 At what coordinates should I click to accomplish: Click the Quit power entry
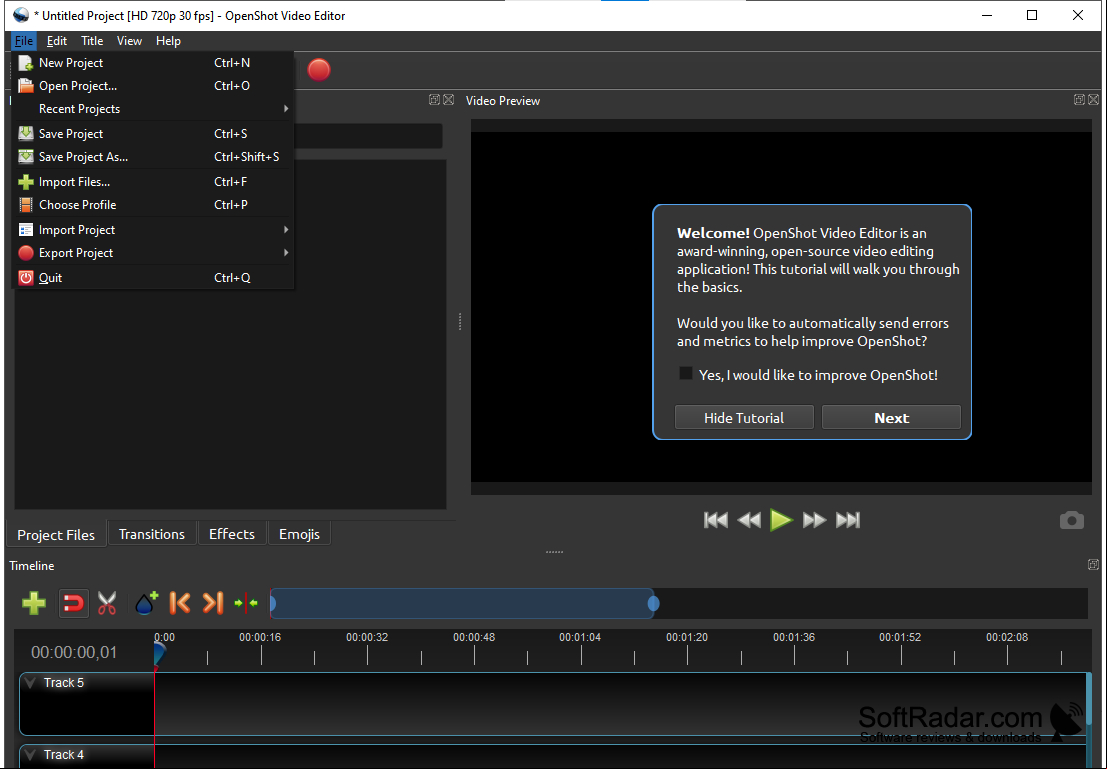(152, 278)
